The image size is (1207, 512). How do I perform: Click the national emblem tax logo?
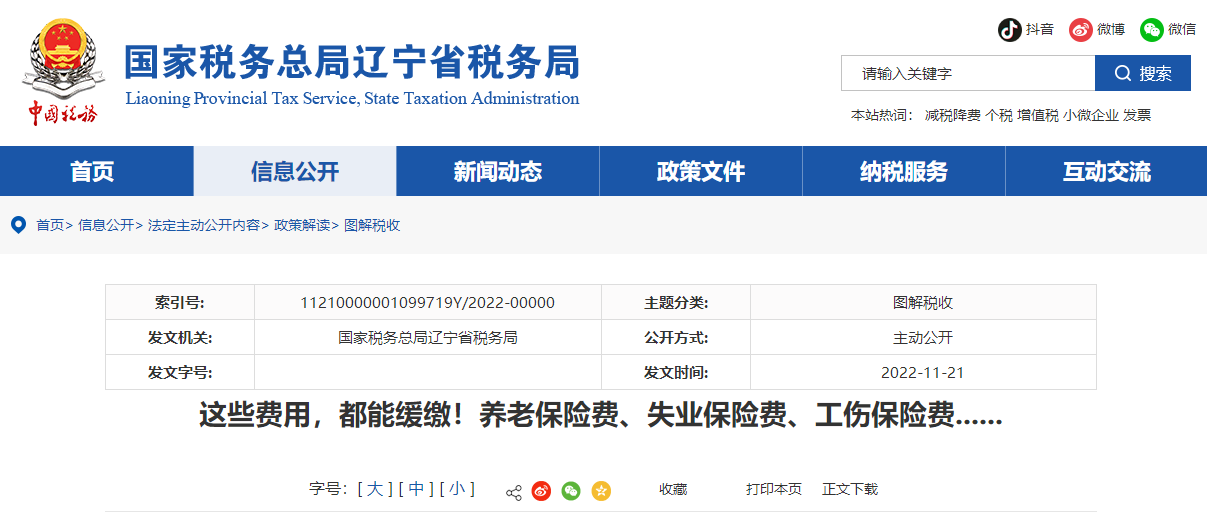click(62, 72)
